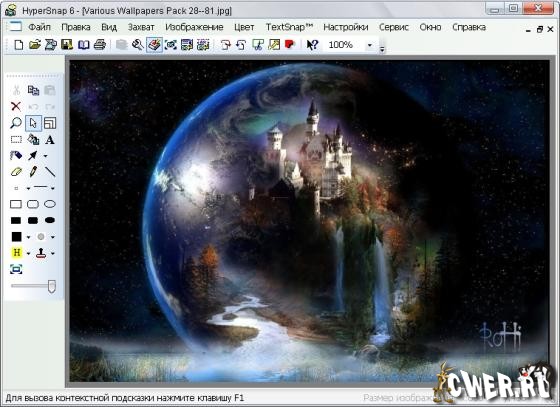560x407 pixels.
Task: Select the arrow drawing tool
Action: click(33, 156)
